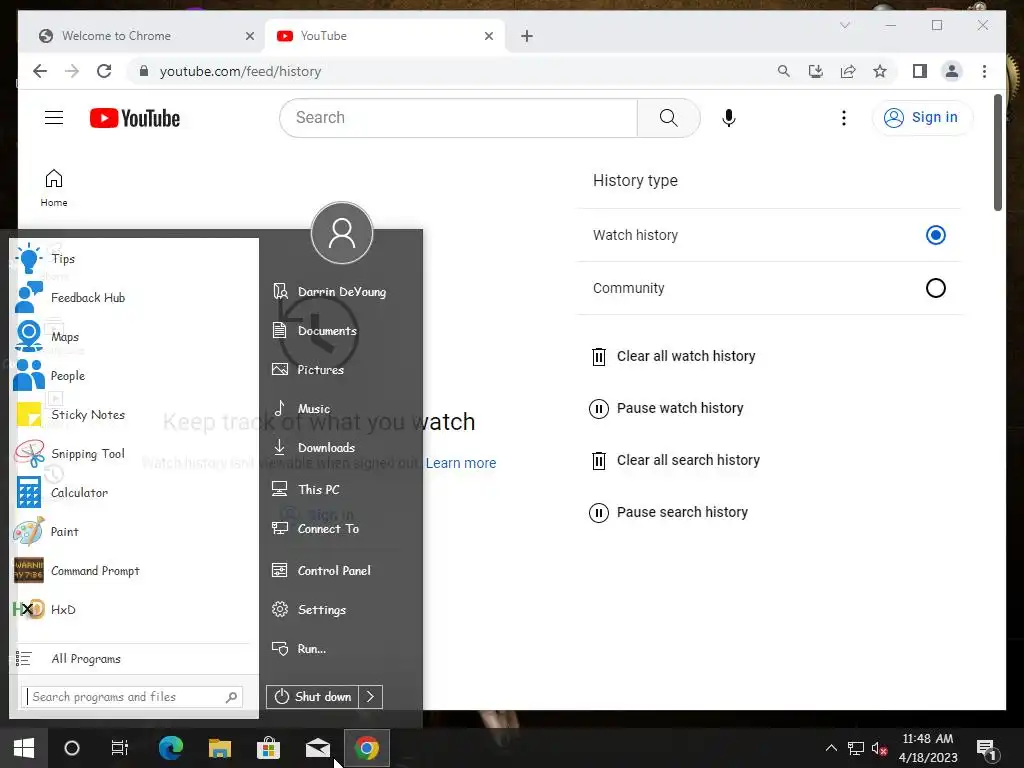Follow the Learn more link
The height and width of the screenshot is (768, 1024).
tap(461, 463)
